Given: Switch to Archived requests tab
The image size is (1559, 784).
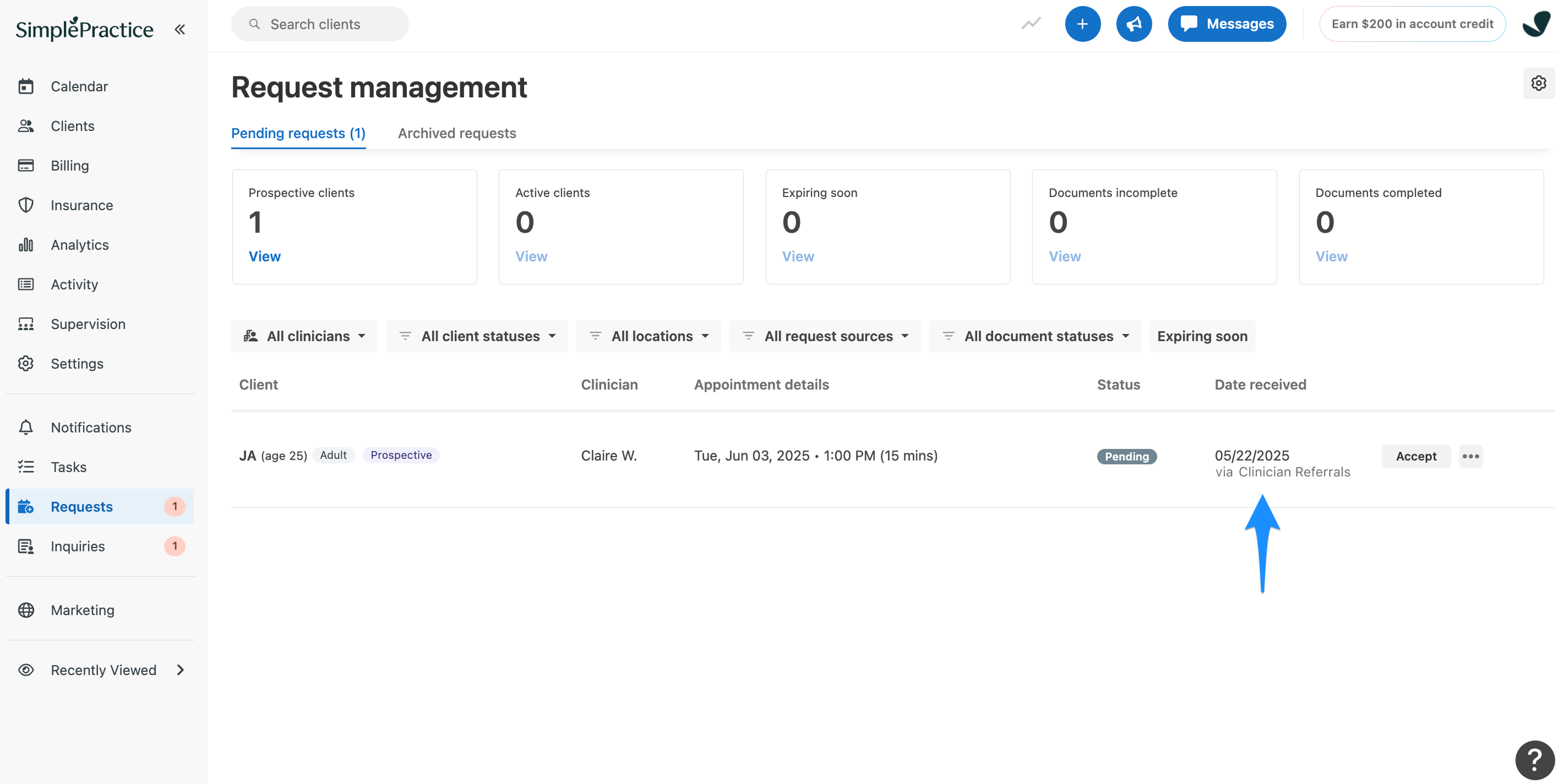Looking at the screenshot, I should coord(457,133).
